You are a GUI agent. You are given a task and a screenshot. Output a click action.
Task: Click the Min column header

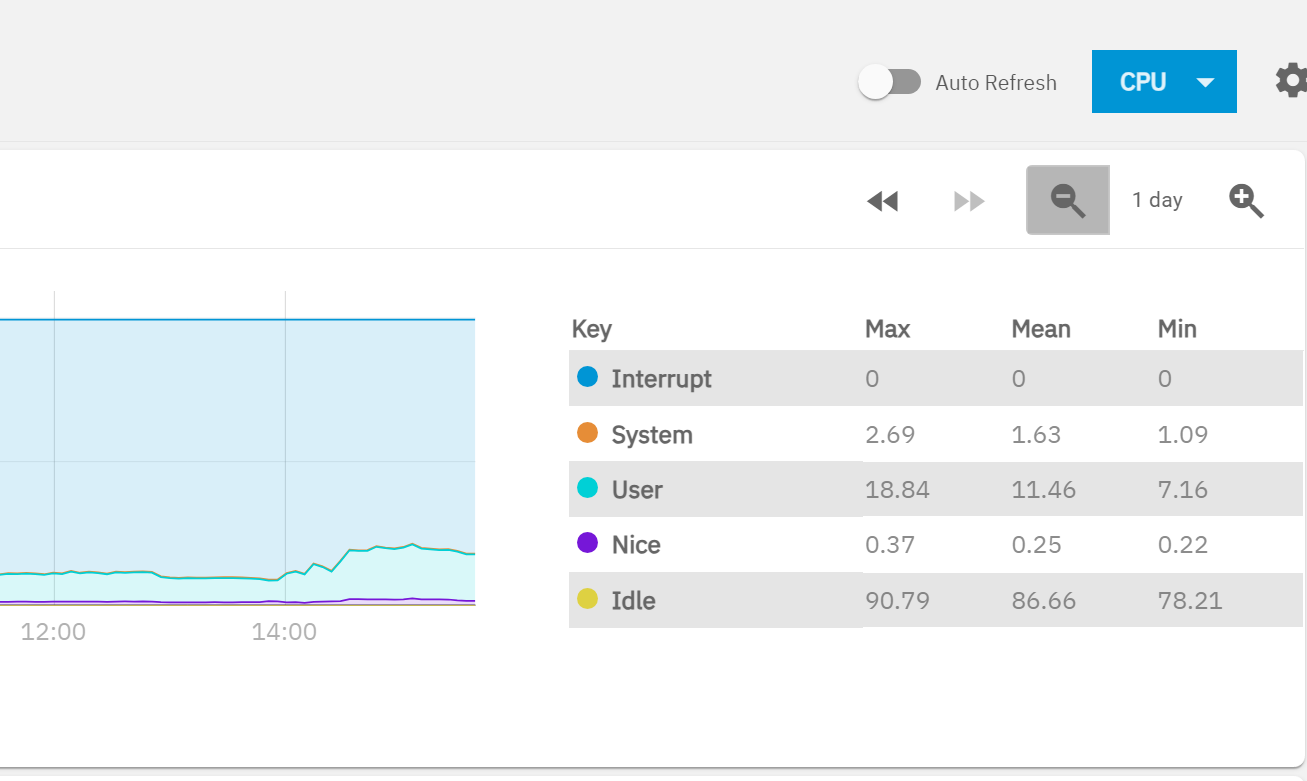[1176, 329]
